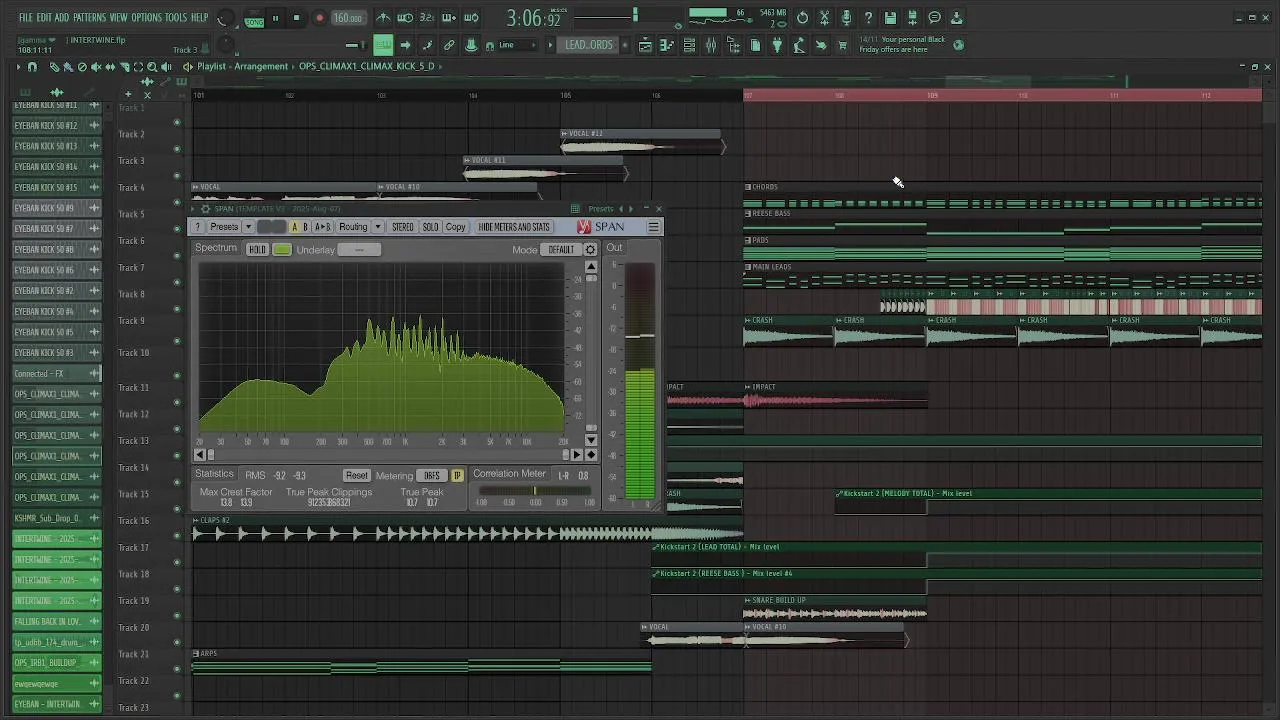Open the channel rack icon

pyautogui.click(x=689, y=45)
